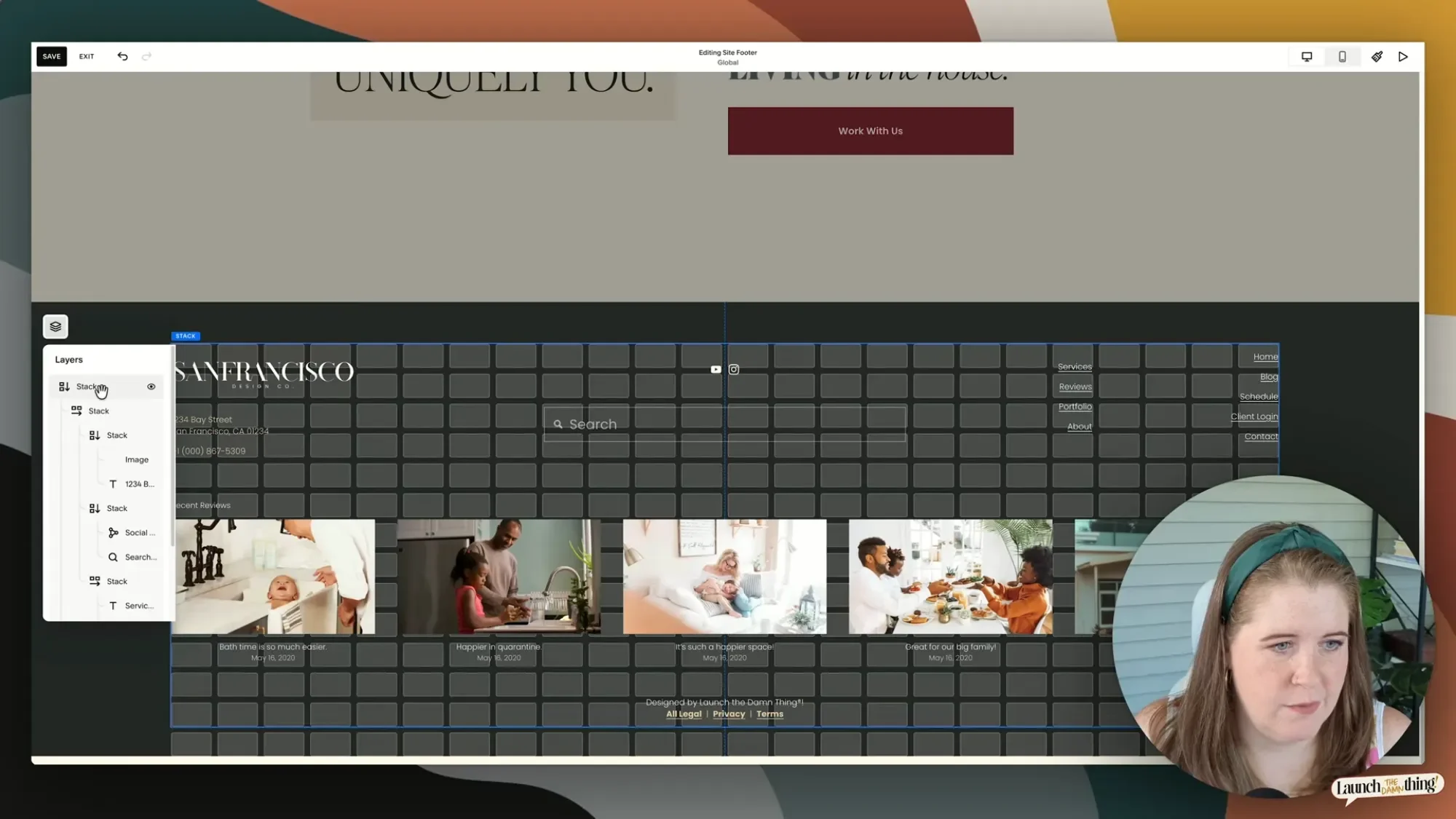This screenshot has height=819, width=1456.
Task: Exit the footer editor
Action: pyautogui.click(x=87, y=56)
